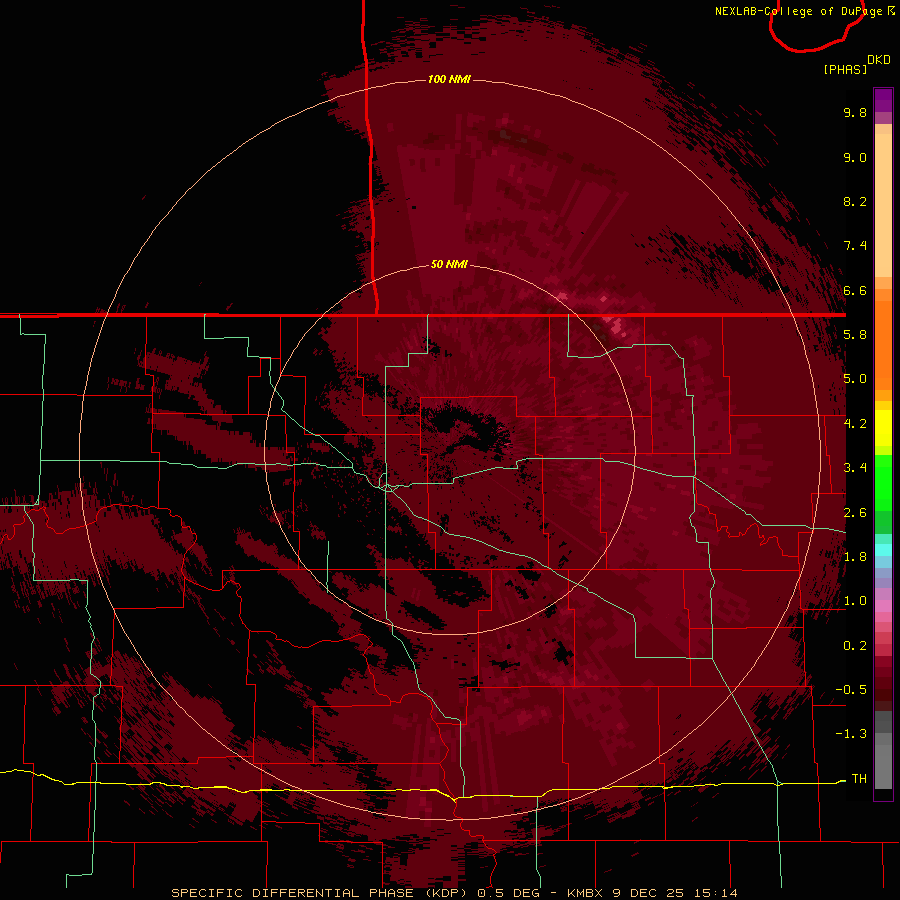This screenshot has height=900, width=900.
Task: Click the yellow section of the color bar
Action: pyautogui.click(x=883, y=428)
